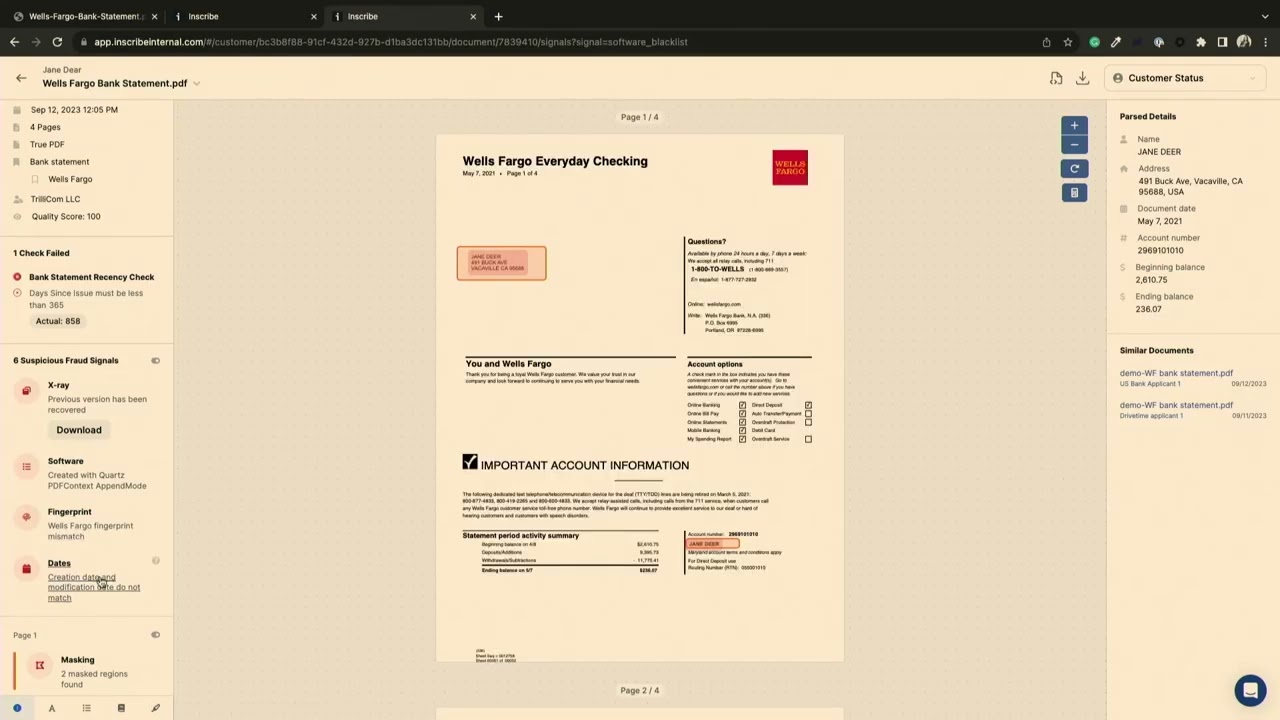Viewport: 1280px width, 720px height.
Task: Zoom out using the minus button
Action: (1073, 144)
